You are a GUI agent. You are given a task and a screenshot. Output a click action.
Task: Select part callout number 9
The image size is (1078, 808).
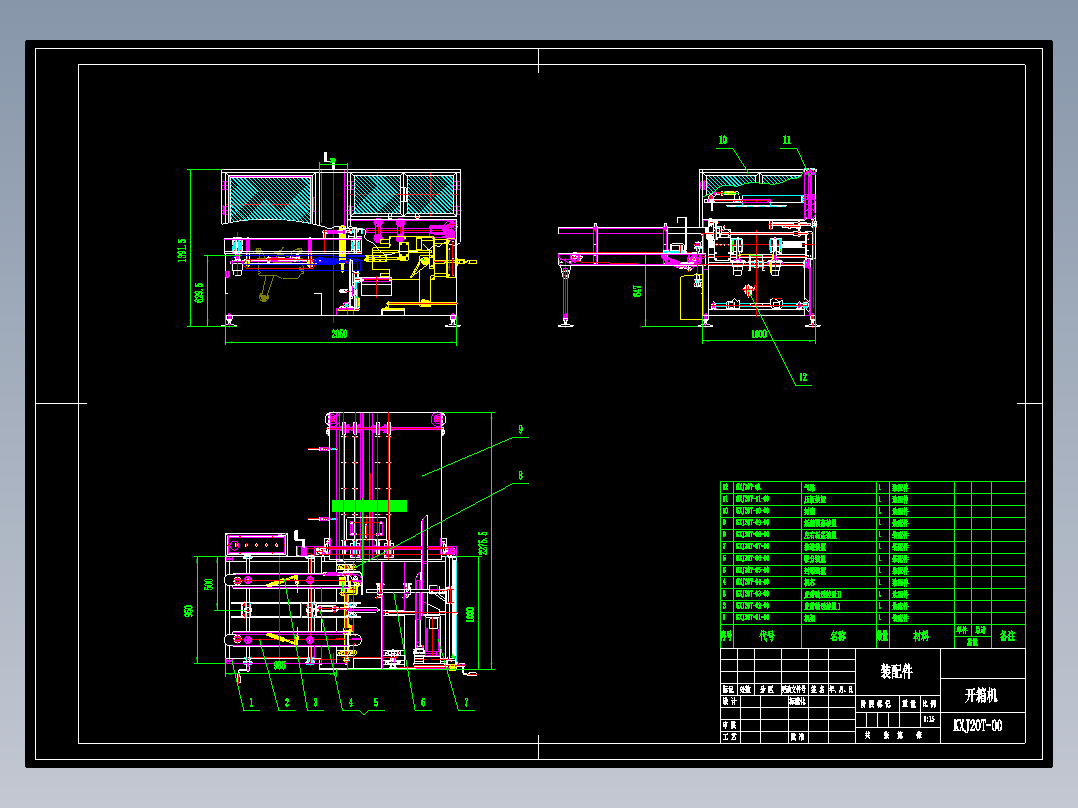coord(520,430)
